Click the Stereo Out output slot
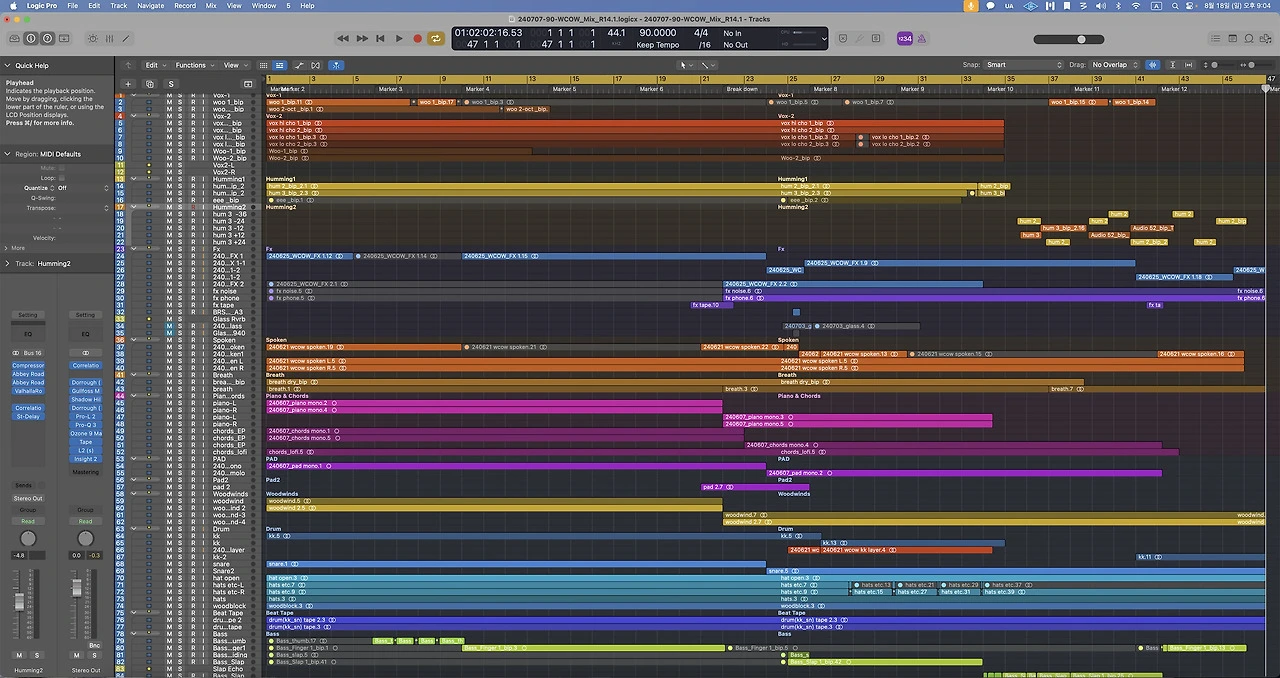This screenshot has height=678, width=1280. click(x=28, y=498)
